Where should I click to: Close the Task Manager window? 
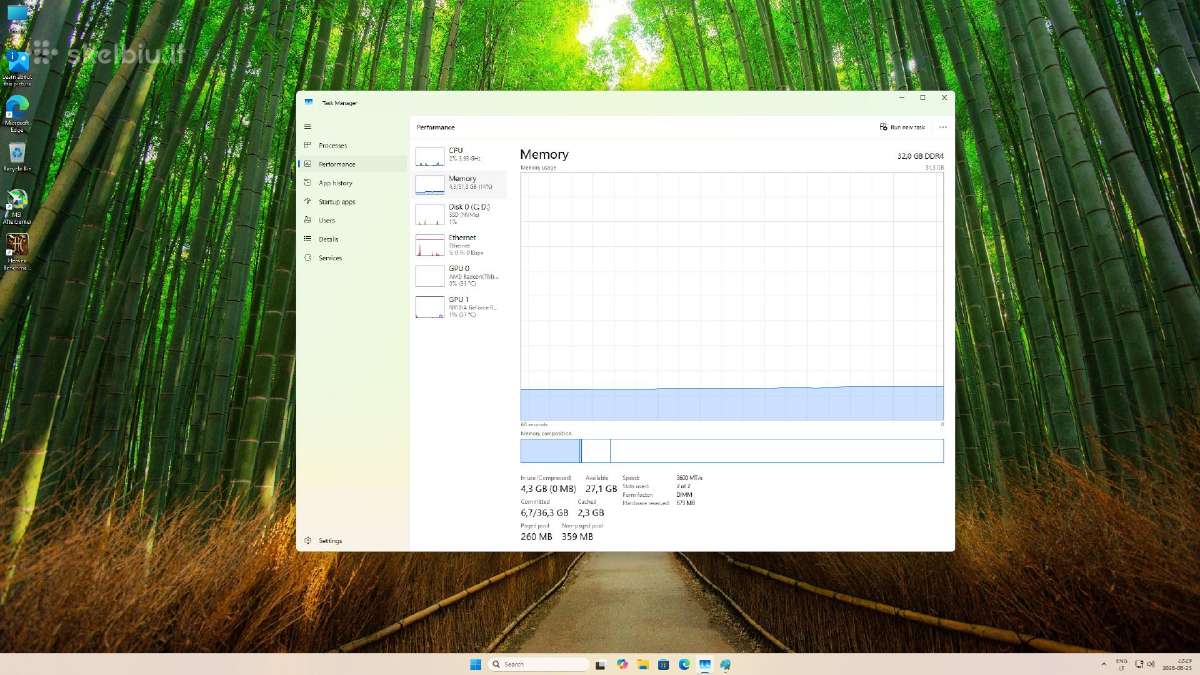(x=942, y=98)
